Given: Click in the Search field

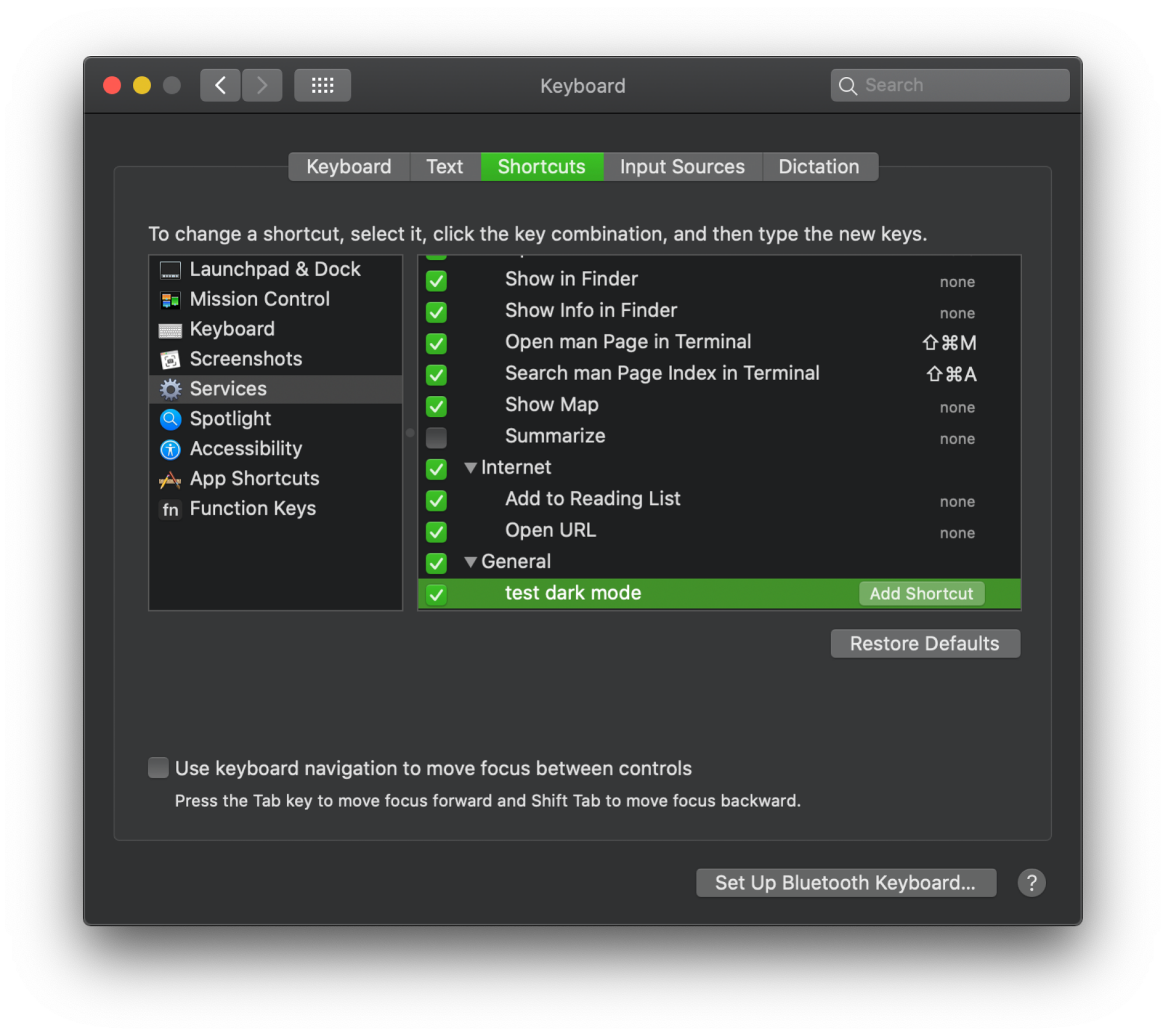Looking at the screenshot, I should coord(950,85).
